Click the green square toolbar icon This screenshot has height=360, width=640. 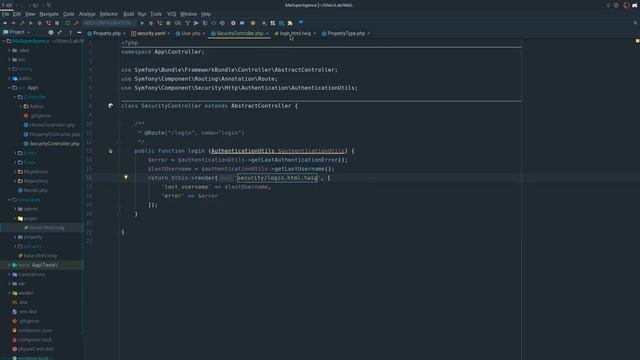click(67, 23)
